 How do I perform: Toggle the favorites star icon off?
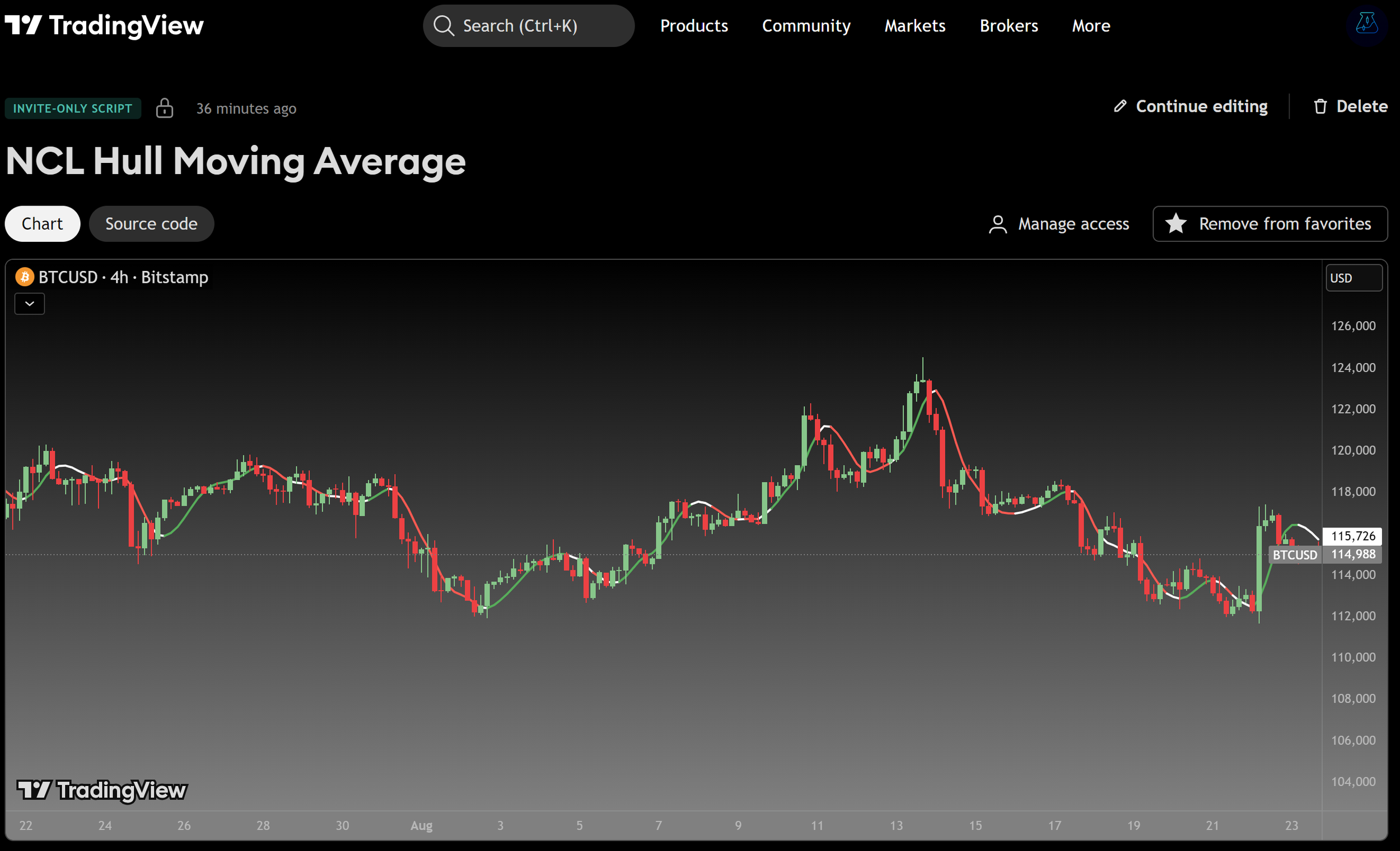coord(1175,224)
